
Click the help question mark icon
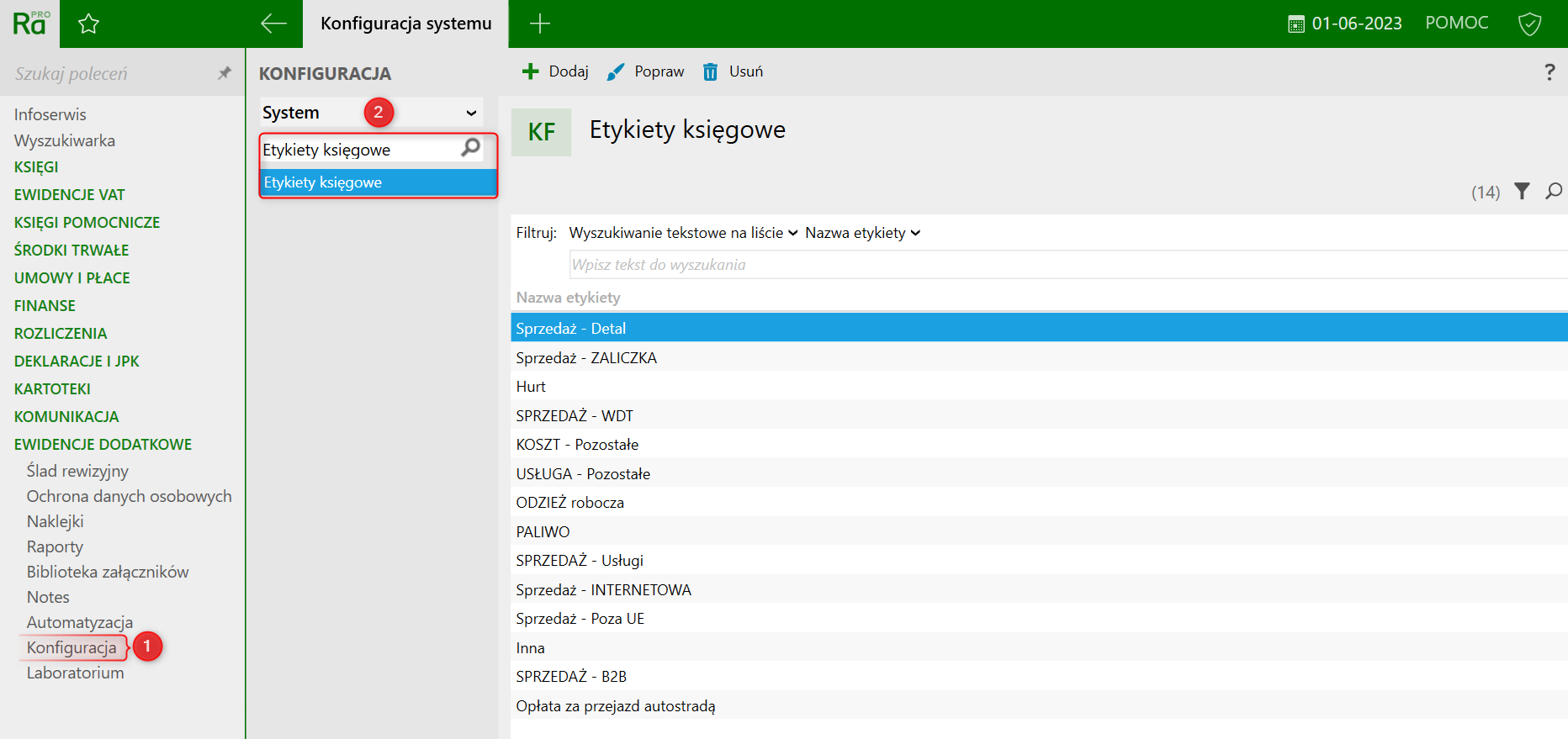1549,72
